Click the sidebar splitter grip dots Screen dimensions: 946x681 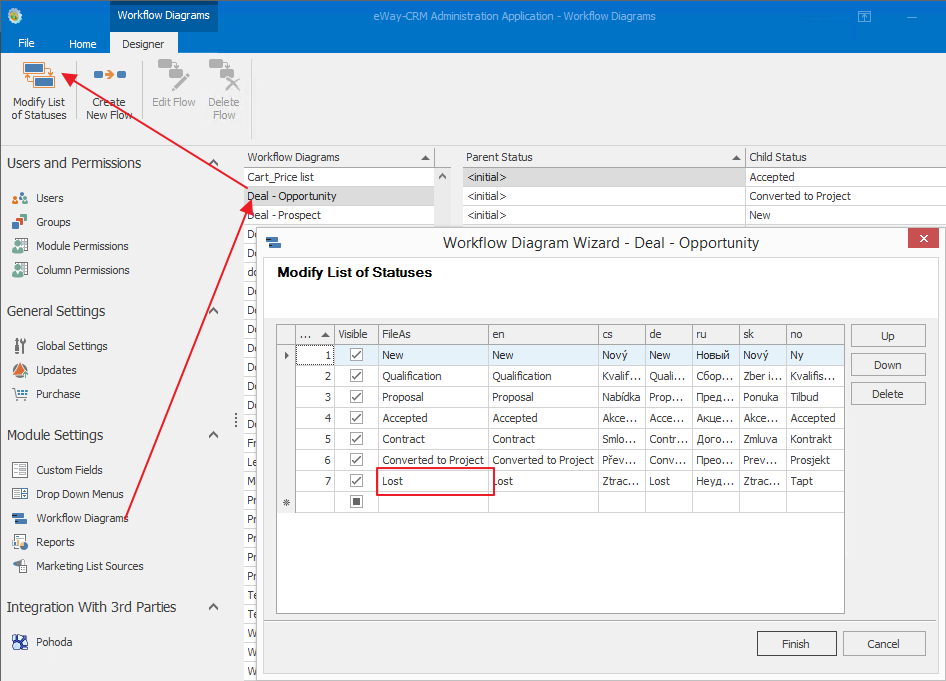(236, 420)
